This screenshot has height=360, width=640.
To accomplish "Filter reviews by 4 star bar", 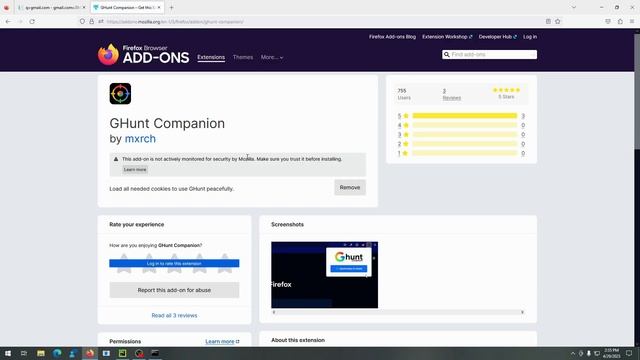I will point(464,125).
